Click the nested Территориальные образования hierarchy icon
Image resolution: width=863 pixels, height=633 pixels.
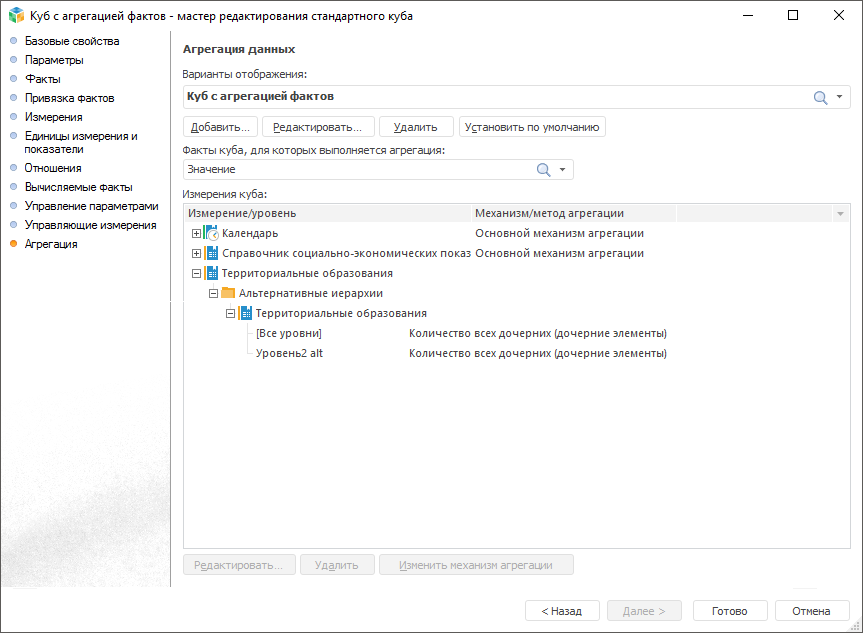click(x=245, y=313)
